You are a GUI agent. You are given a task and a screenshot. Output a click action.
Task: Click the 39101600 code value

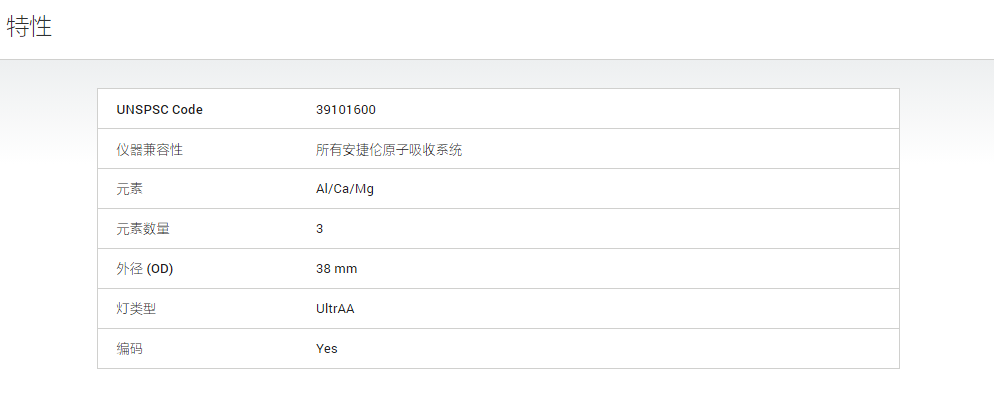[345, 110]
